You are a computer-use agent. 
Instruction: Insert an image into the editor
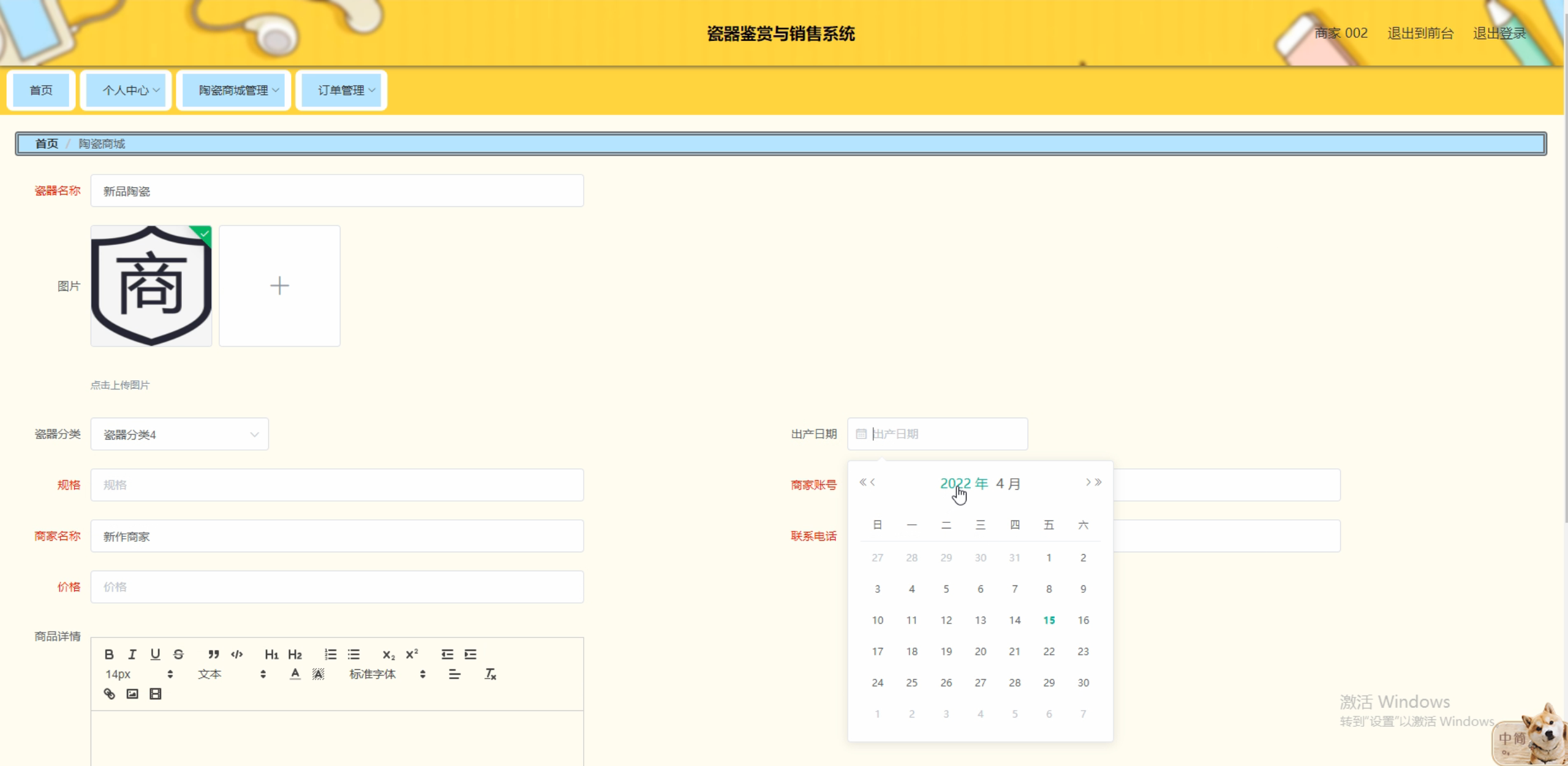[x=132, y=694]
